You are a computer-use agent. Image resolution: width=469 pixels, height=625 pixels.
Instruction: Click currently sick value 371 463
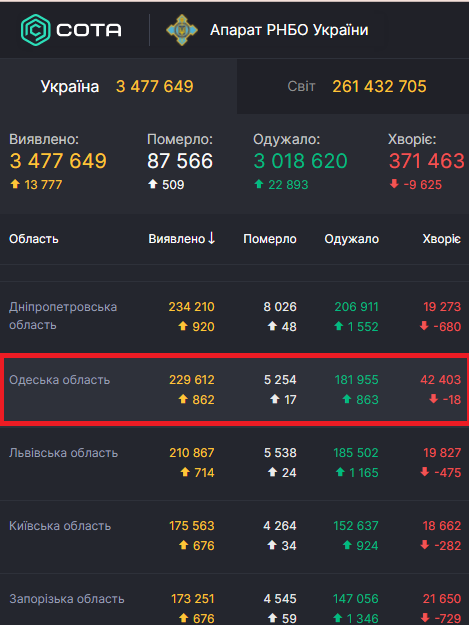(427, 161)
